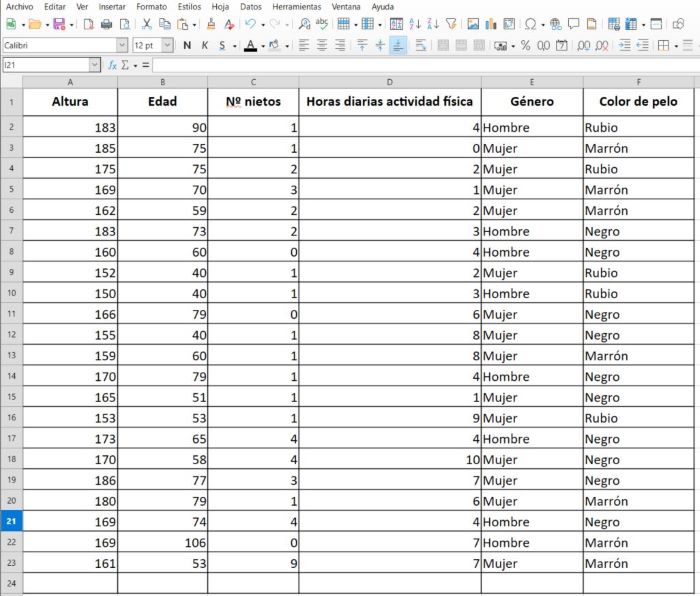Click the New spreadsheet icon

click(11, 24)
